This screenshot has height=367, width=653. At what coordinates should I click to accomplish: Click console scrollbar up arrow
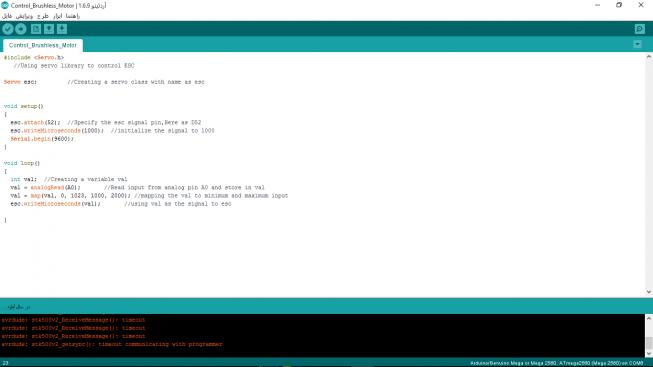tap(649, 318)
